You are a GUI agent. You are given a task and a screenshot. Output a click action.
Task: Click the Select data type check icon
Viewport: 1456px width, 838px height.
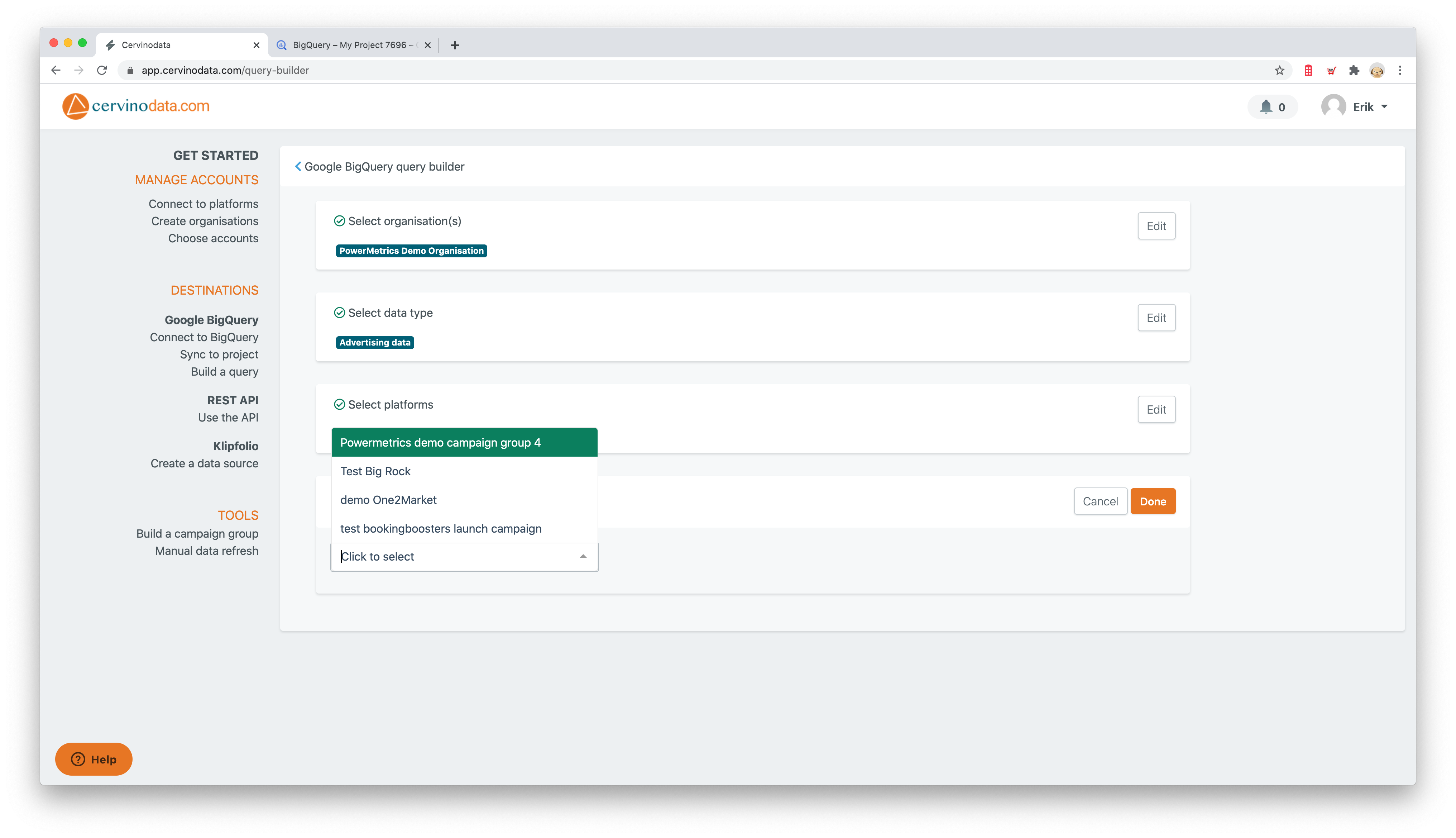339,313
